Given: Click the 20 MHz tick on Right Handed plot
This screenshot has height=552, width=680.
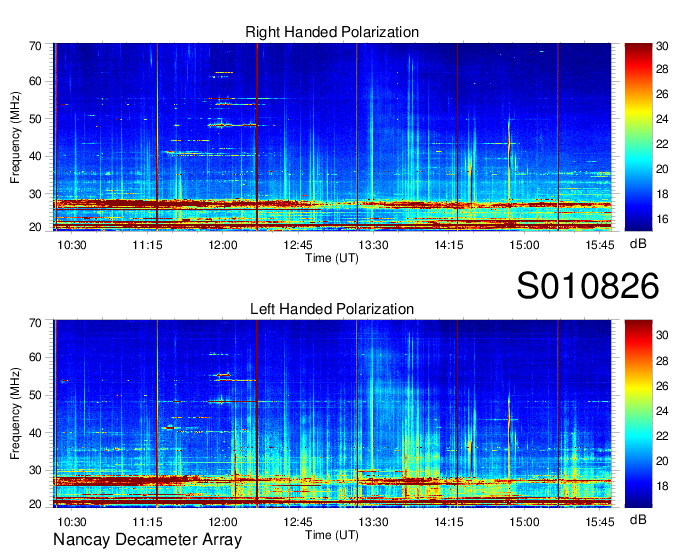Looking at the screenshot, I should pyautogui.click(x=35, y=227).
